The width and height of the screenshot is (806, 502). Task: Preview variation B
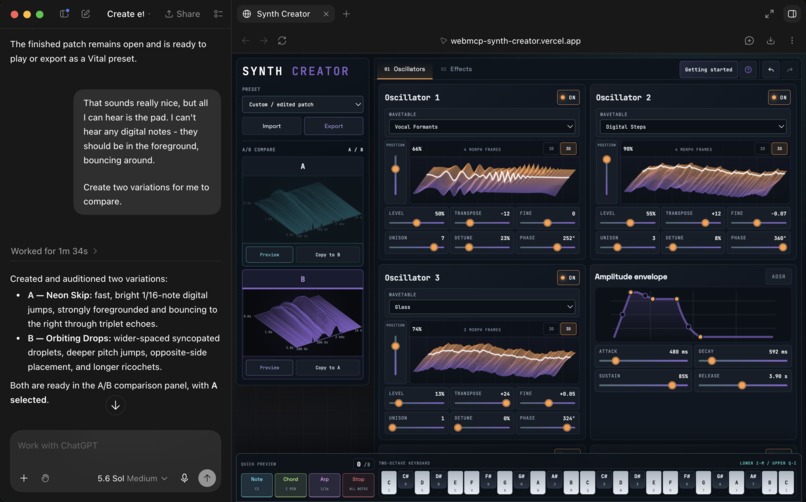269,367
